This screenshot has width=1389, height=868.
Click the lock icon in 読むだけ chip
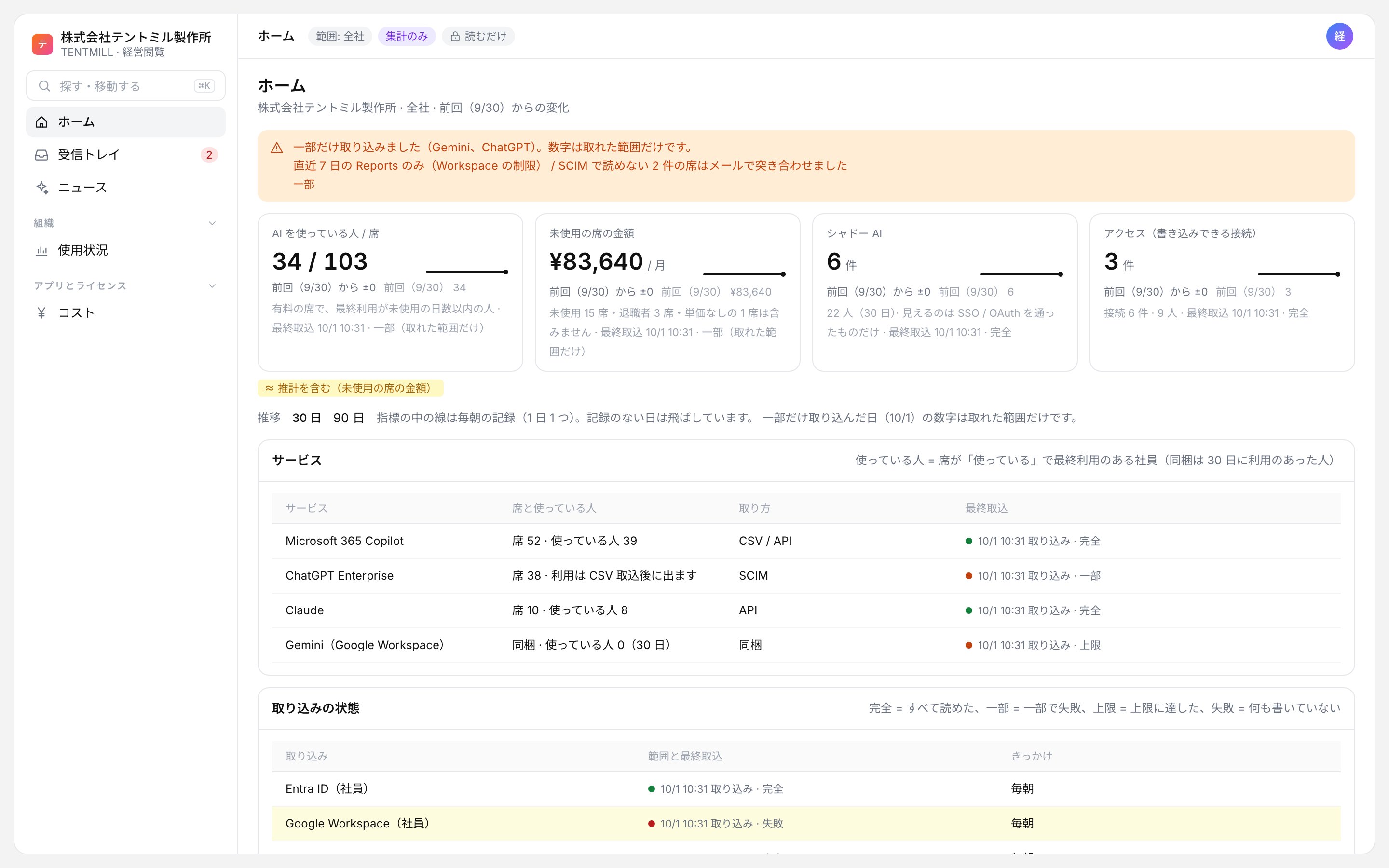455,36
